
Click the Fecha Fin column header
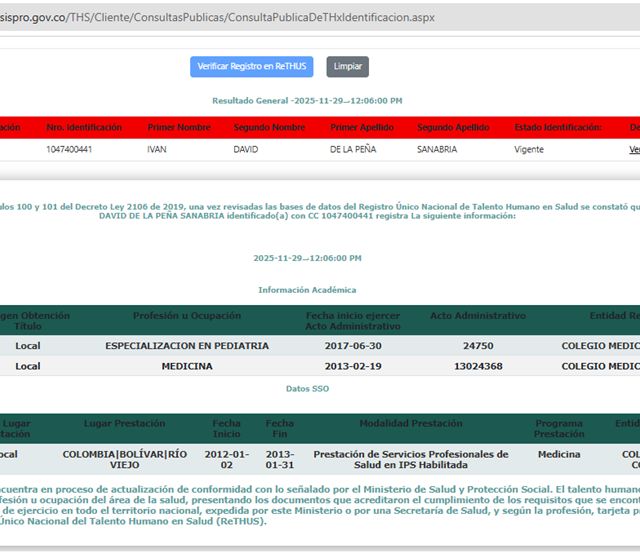[x=280, y=429]
